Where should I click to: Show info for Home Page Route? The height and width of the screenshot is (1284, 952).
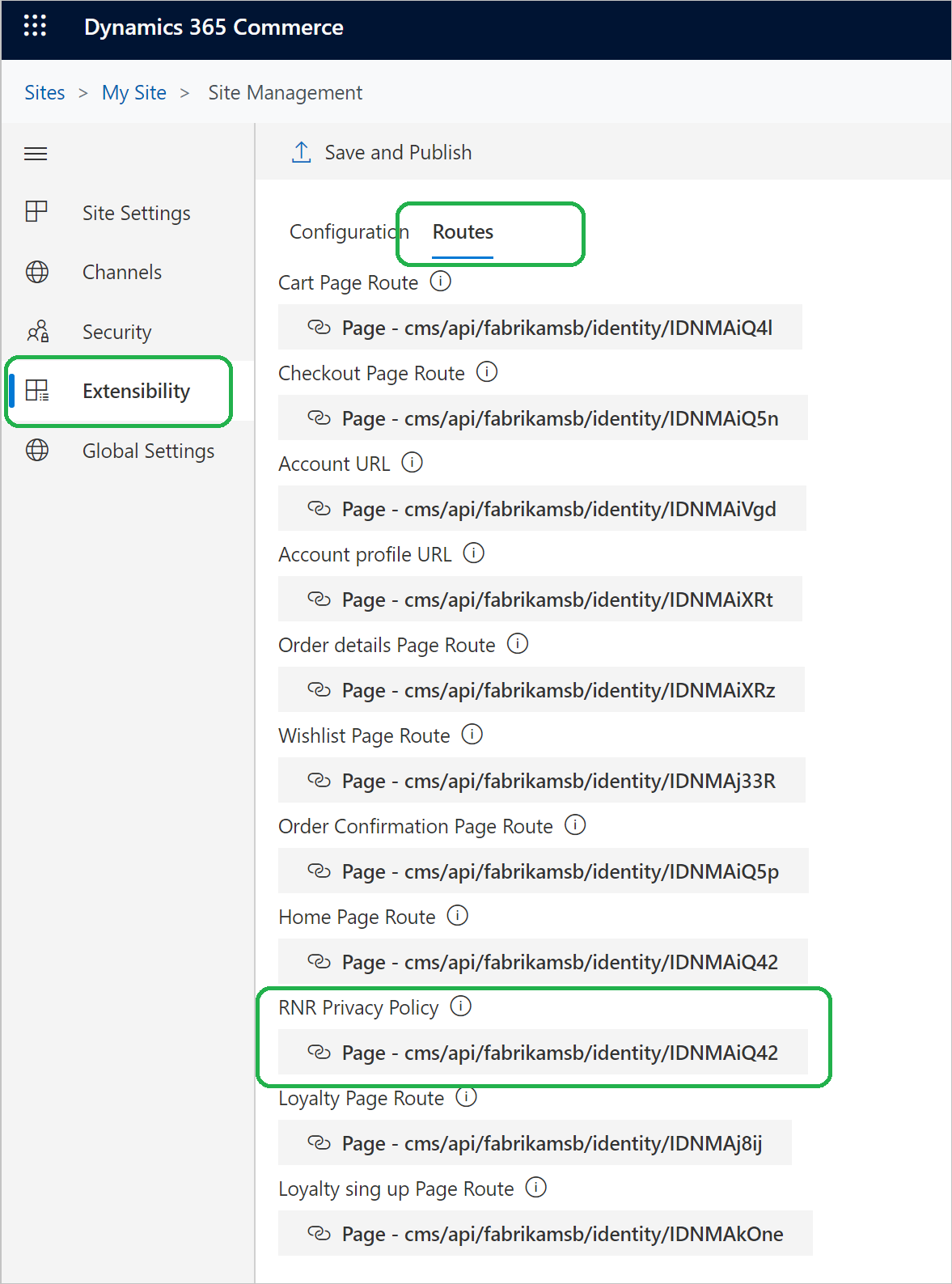[458, 916]
